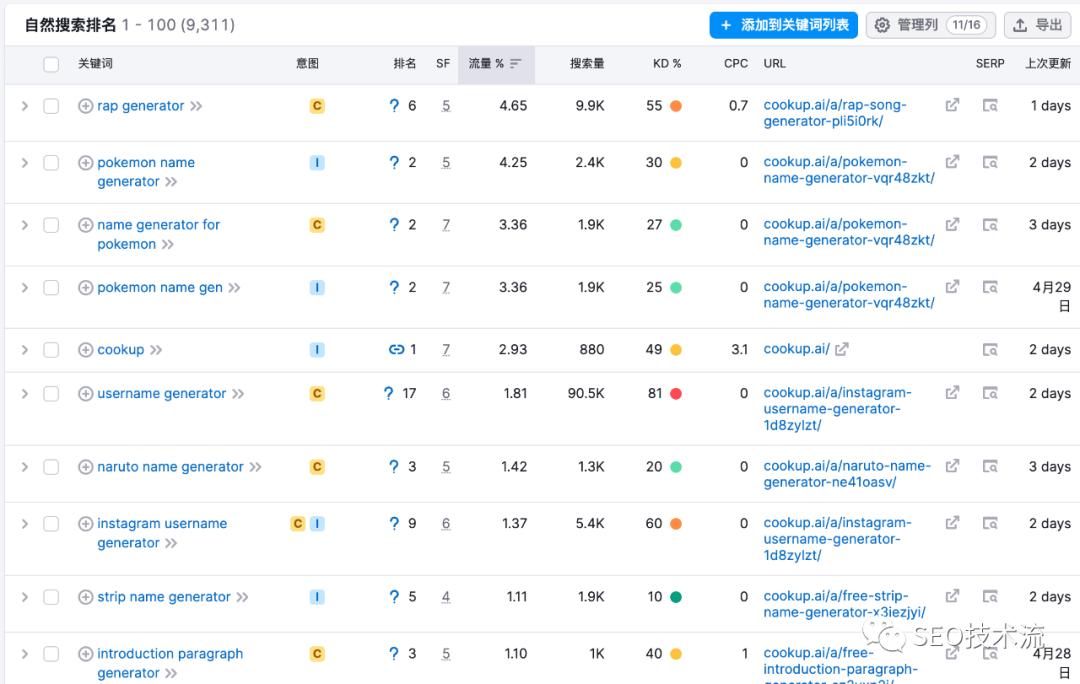This screenshot has height=684, width=1080.
Task: Expand the rap generator row
Action: [25, 106]
